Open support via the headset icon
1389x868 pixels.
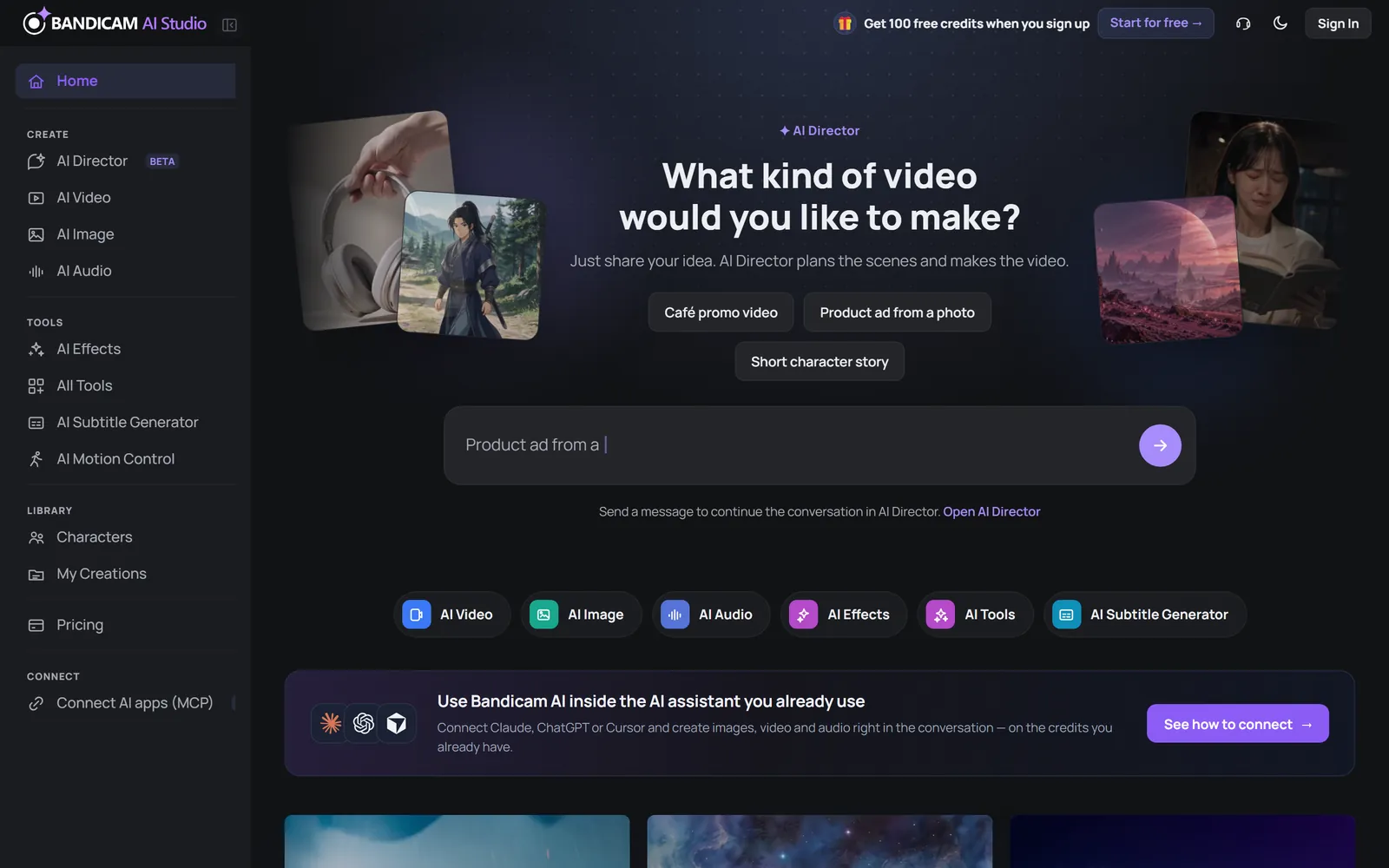click(1243, 23)
